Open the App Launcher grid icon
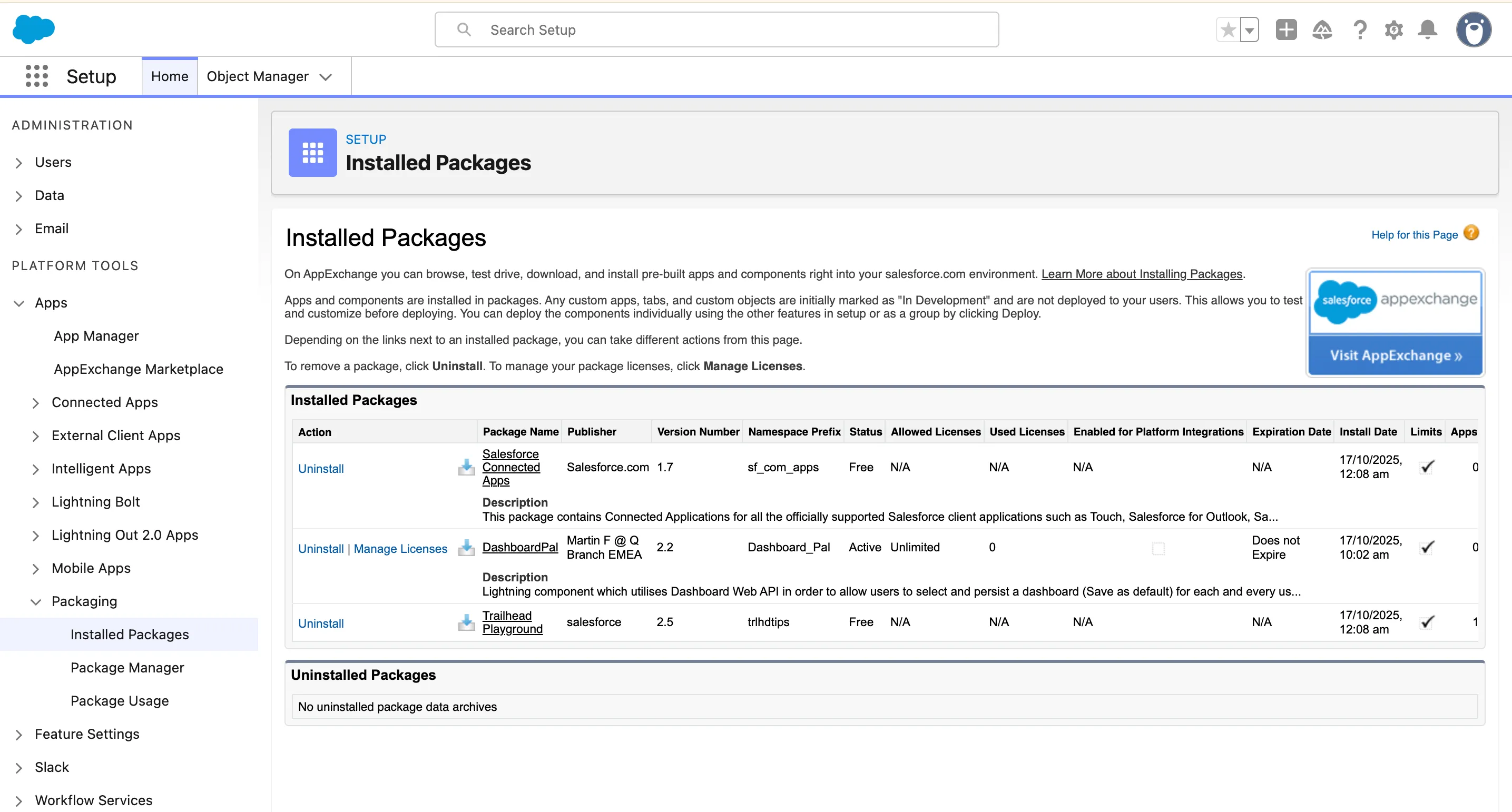 [x=36, y=76]
